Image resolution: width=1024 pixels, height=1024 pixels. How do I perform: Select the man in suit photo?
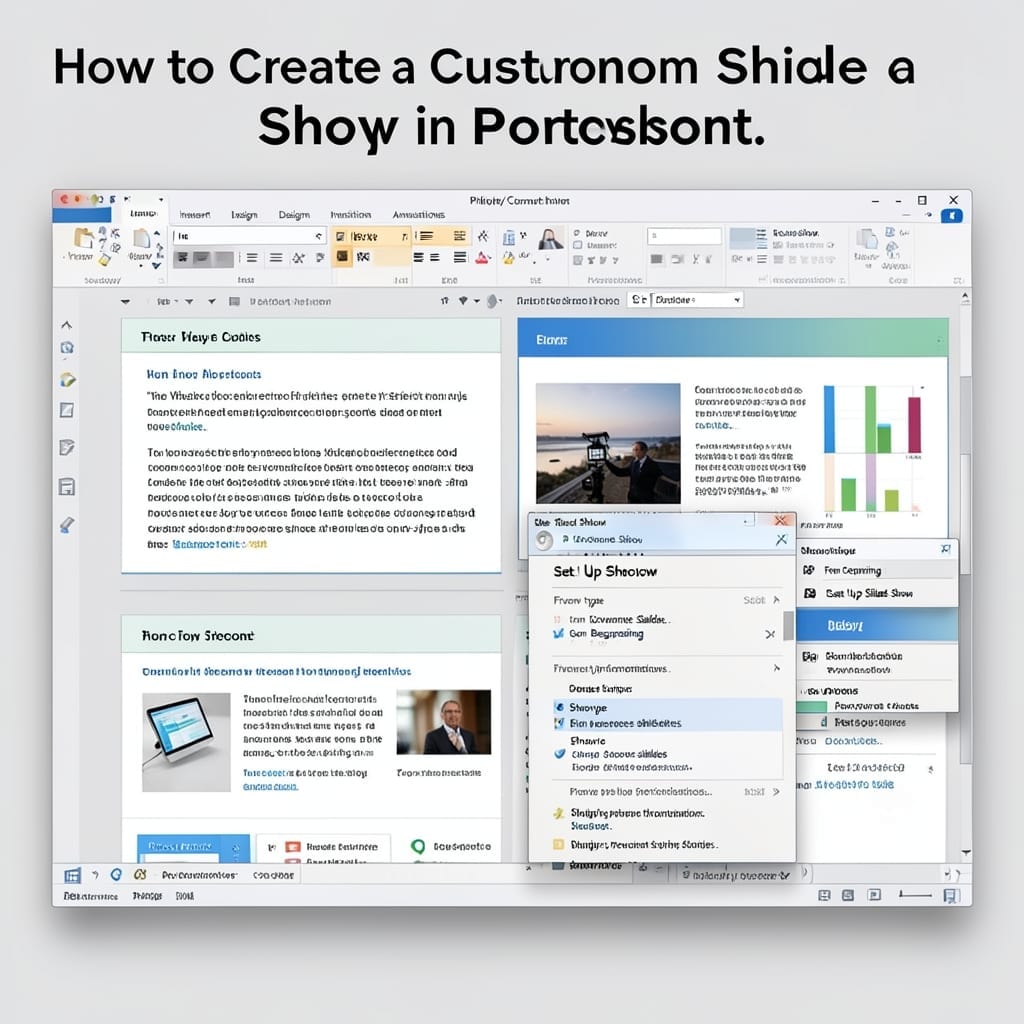point(443,722)
